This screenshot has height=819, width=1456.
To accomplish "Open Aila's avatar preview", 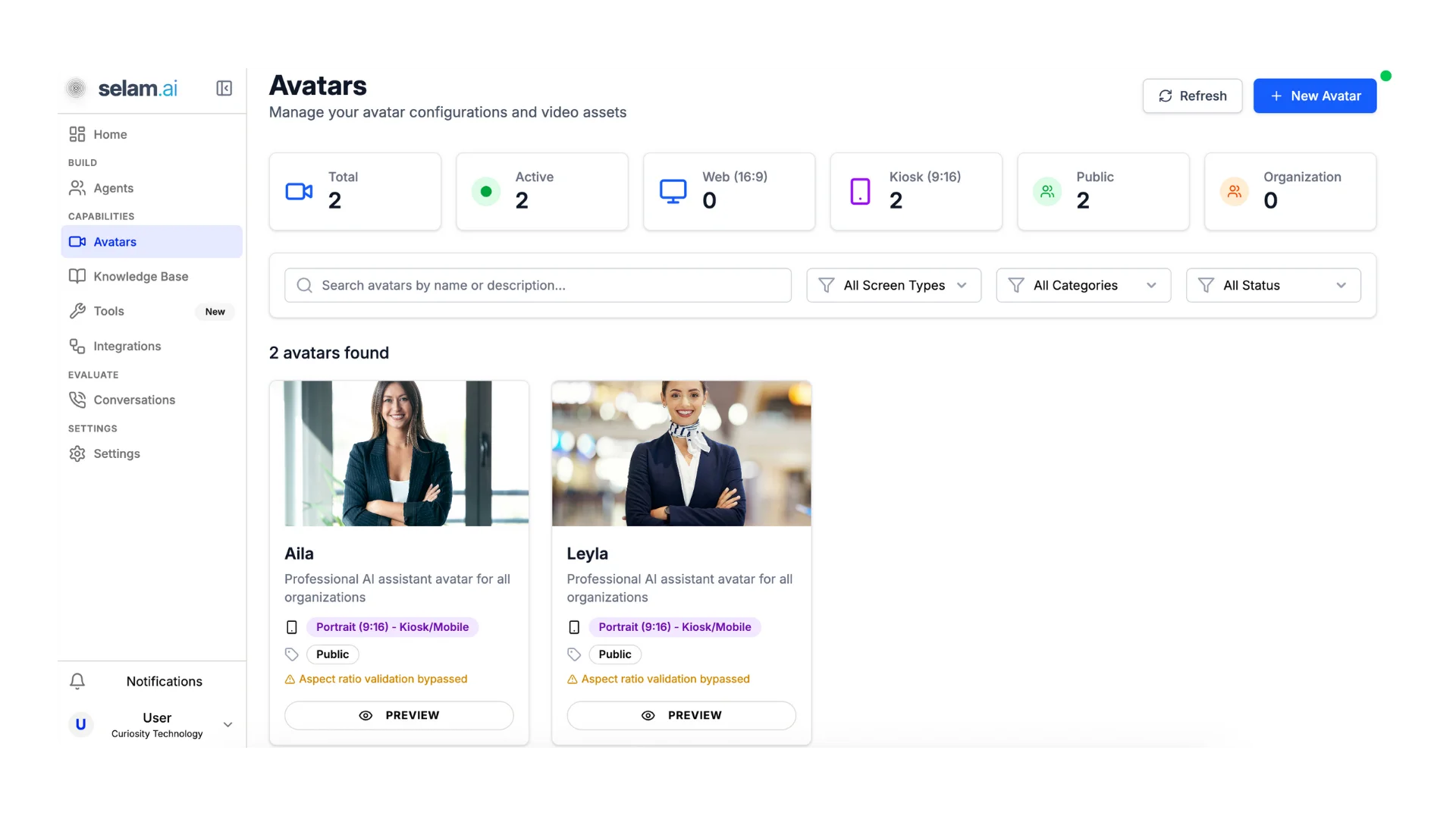I will (399, 715).
